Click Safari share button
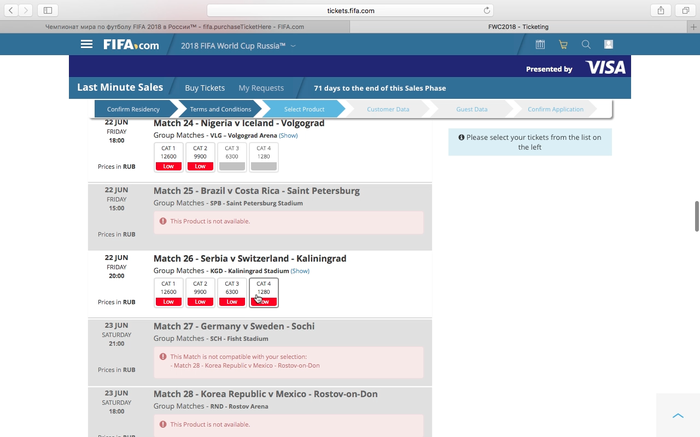 pos(660,10)
